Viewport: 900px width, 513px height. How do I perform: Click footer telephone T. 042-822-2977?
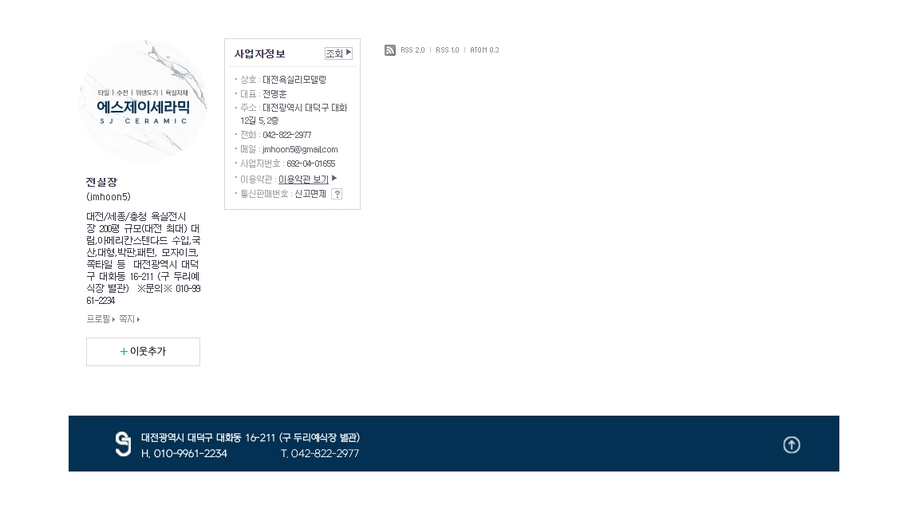(320, 453)
